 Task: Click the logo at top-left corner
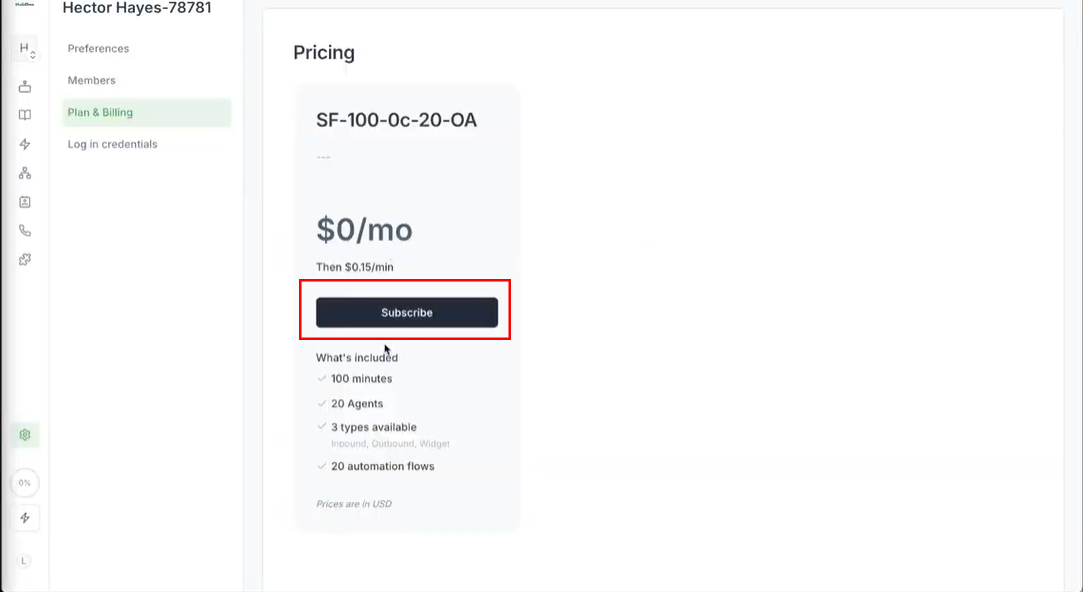[x=24, y=4]
